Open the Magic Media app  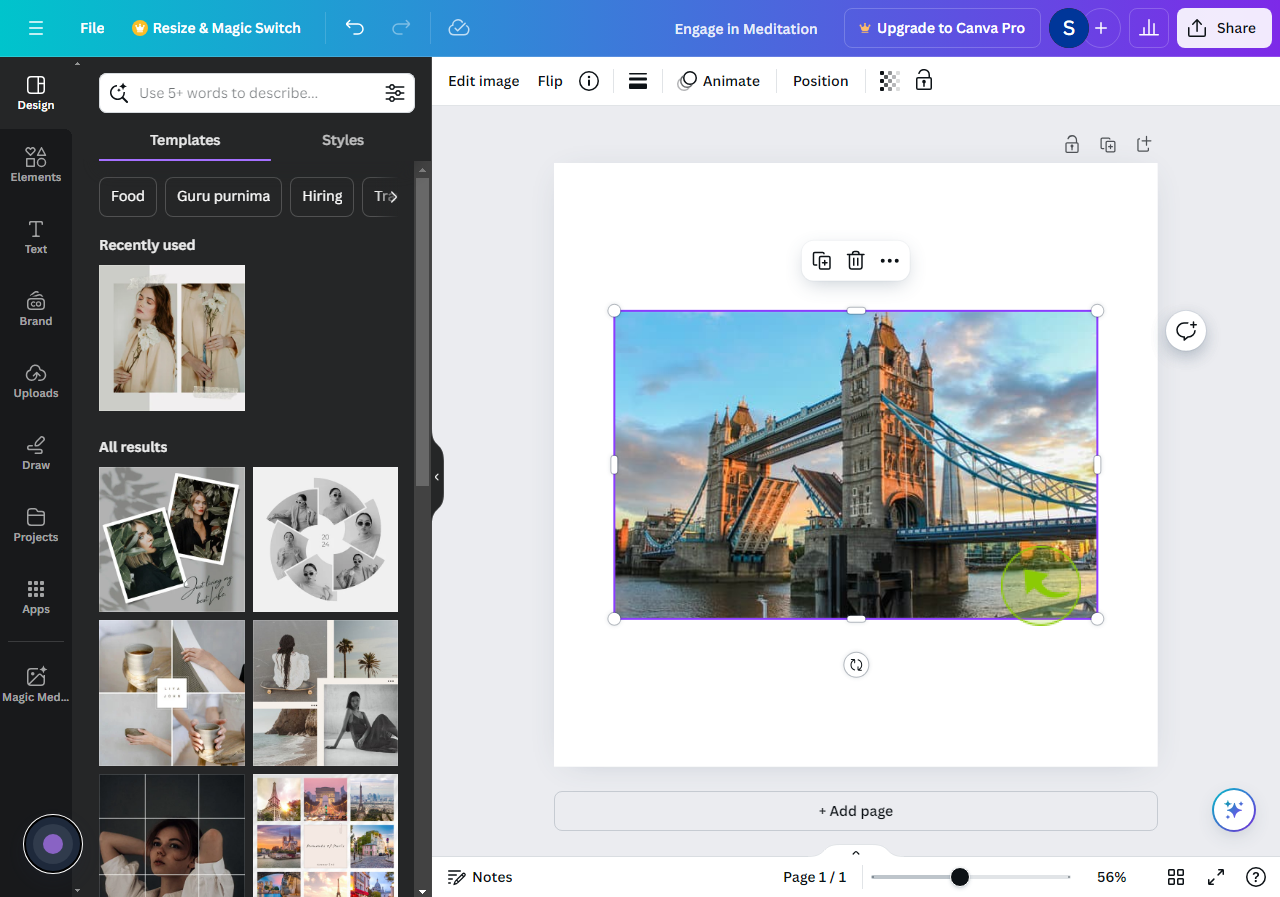point(36,685)
